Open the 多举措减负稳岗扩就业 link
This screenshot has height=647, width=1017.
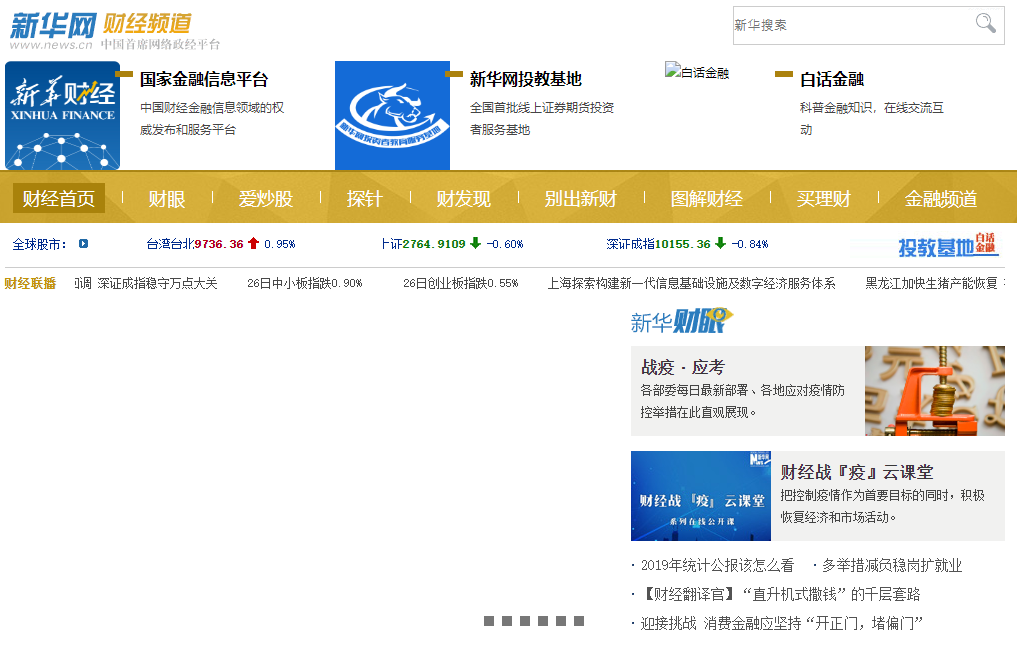coord(892,565)
